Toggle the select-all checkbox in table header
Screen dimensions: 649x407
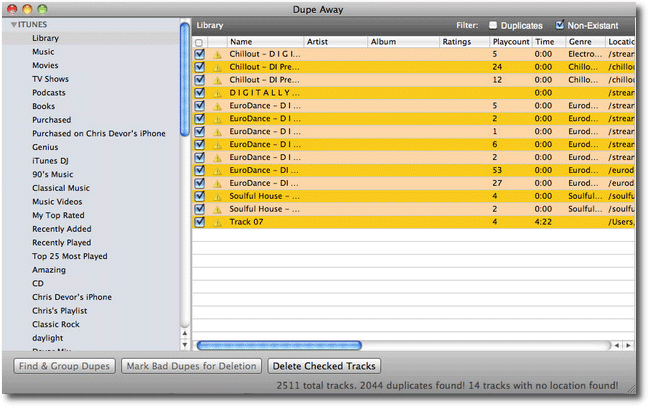point(199,42)
